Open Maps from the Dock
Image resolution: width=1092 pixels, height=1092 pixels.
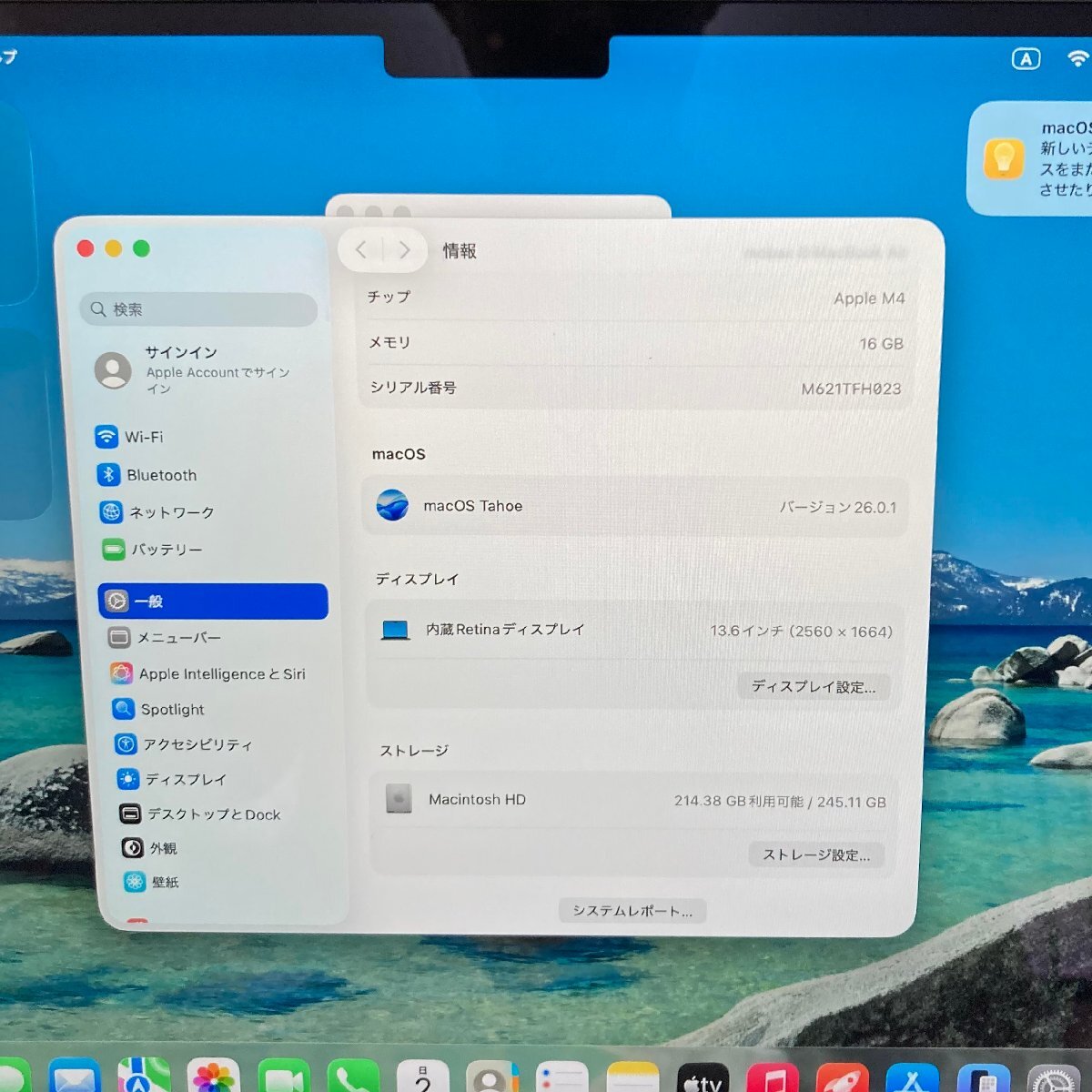[x=144, y=1076]
